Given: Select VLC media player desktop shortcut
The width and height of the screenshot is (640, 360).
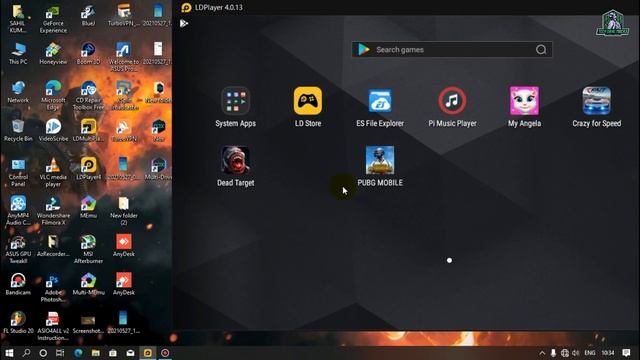Looking at the screenshot, I should [53, 173].
